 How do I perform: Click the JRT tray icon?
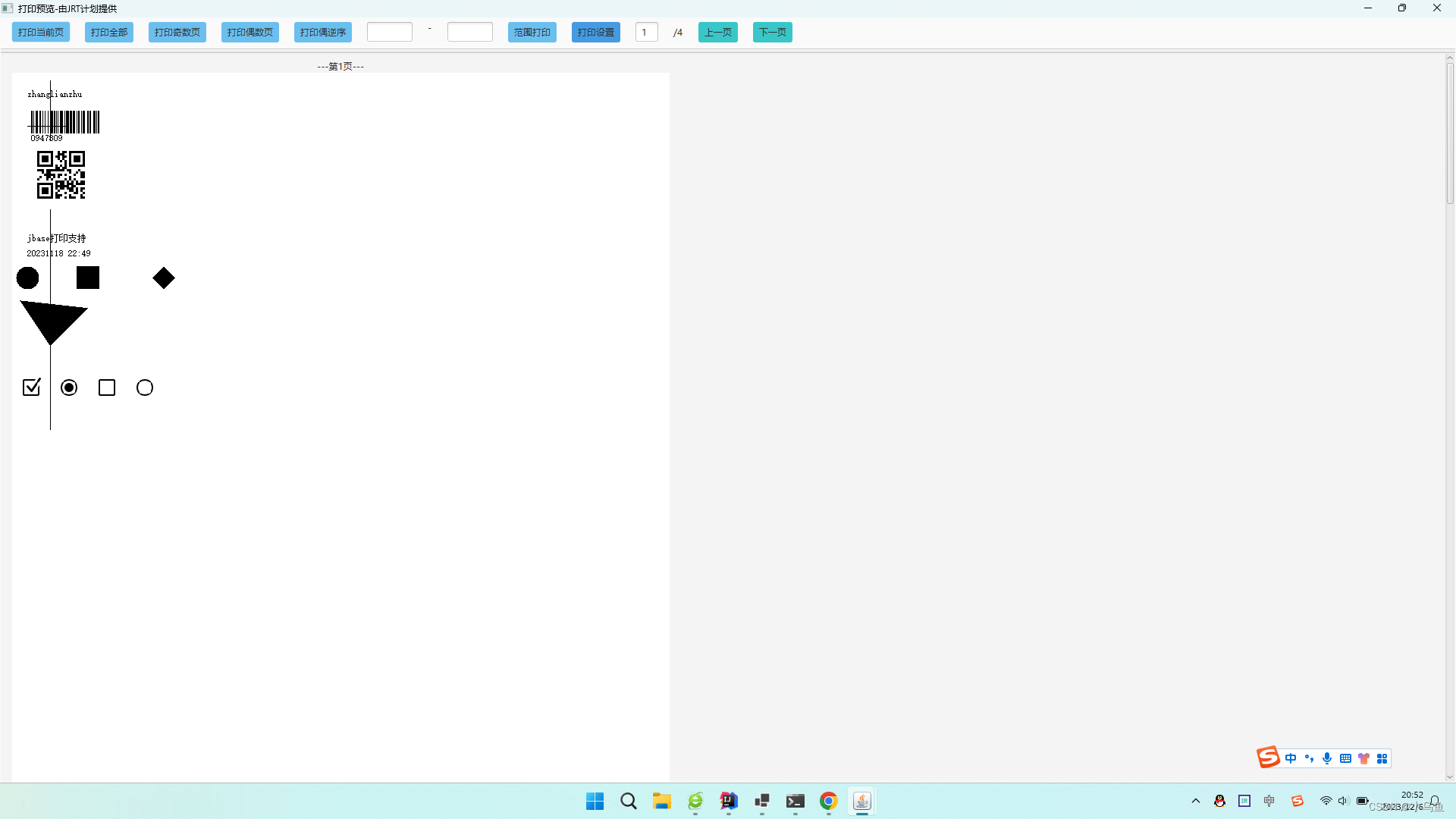coord(1244,801)
